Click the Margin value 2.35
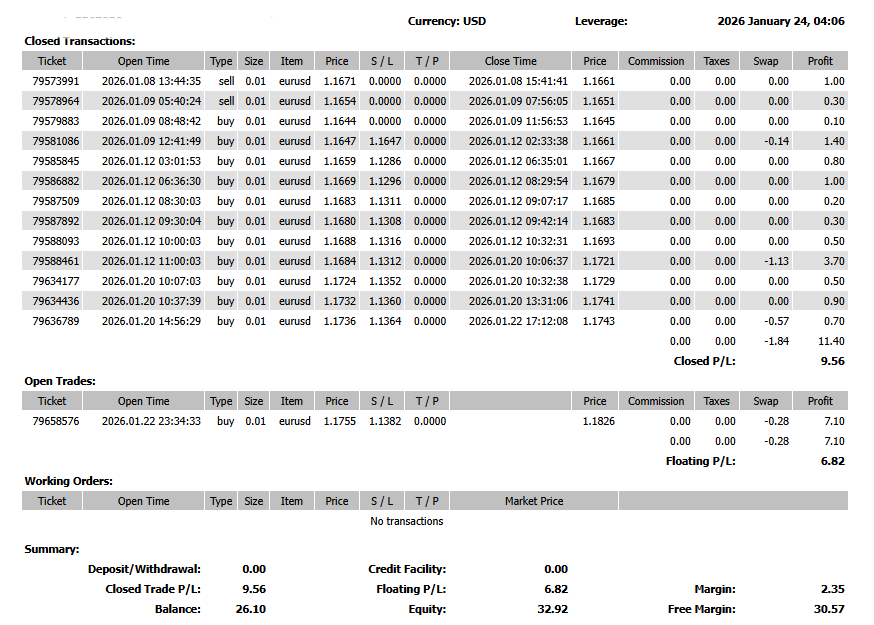 833,589
